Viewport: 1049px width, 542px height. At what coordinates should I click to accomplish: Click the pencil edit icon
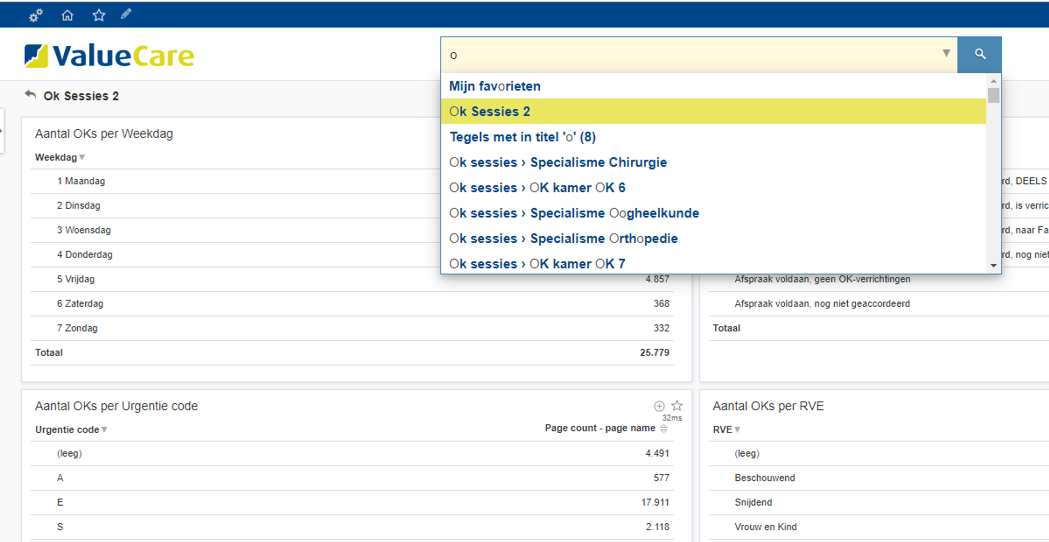tap(126, 15)
